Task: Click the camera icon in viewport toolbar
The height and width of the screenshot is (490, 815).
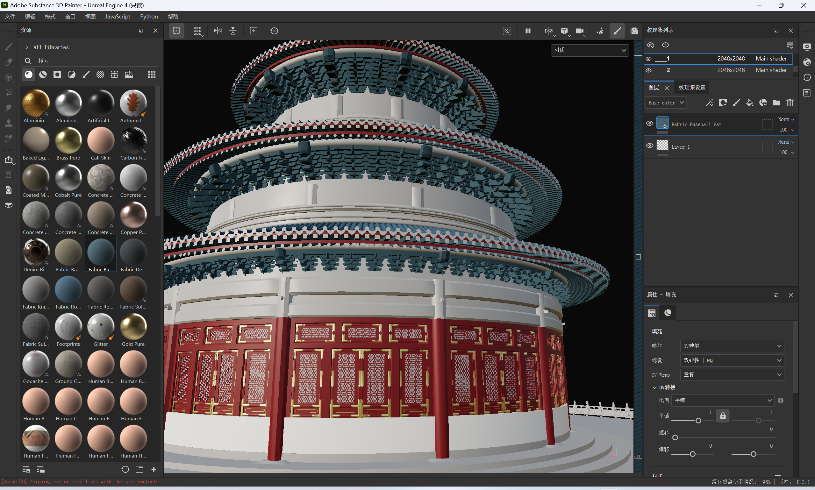Action: pyautogui.click(x=580, y=31)
